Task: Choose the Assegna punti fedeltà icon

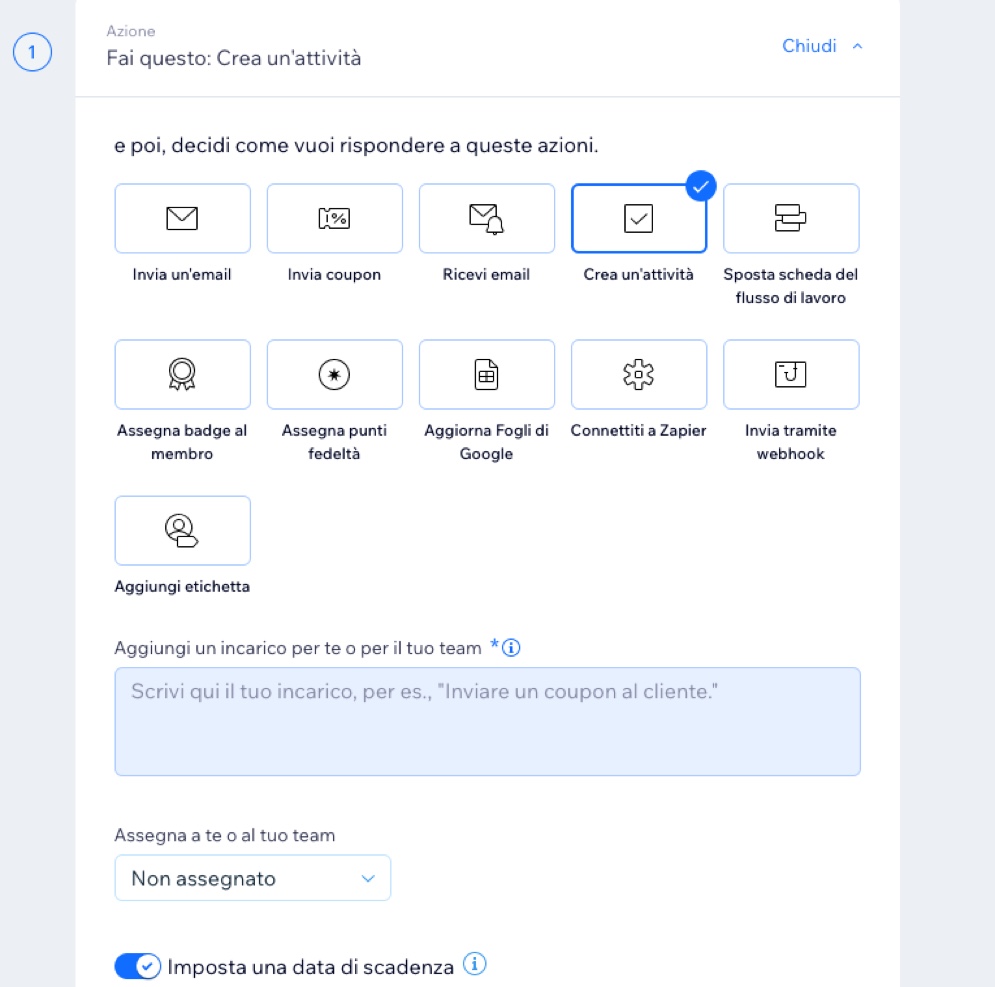Action: (334, 374)
